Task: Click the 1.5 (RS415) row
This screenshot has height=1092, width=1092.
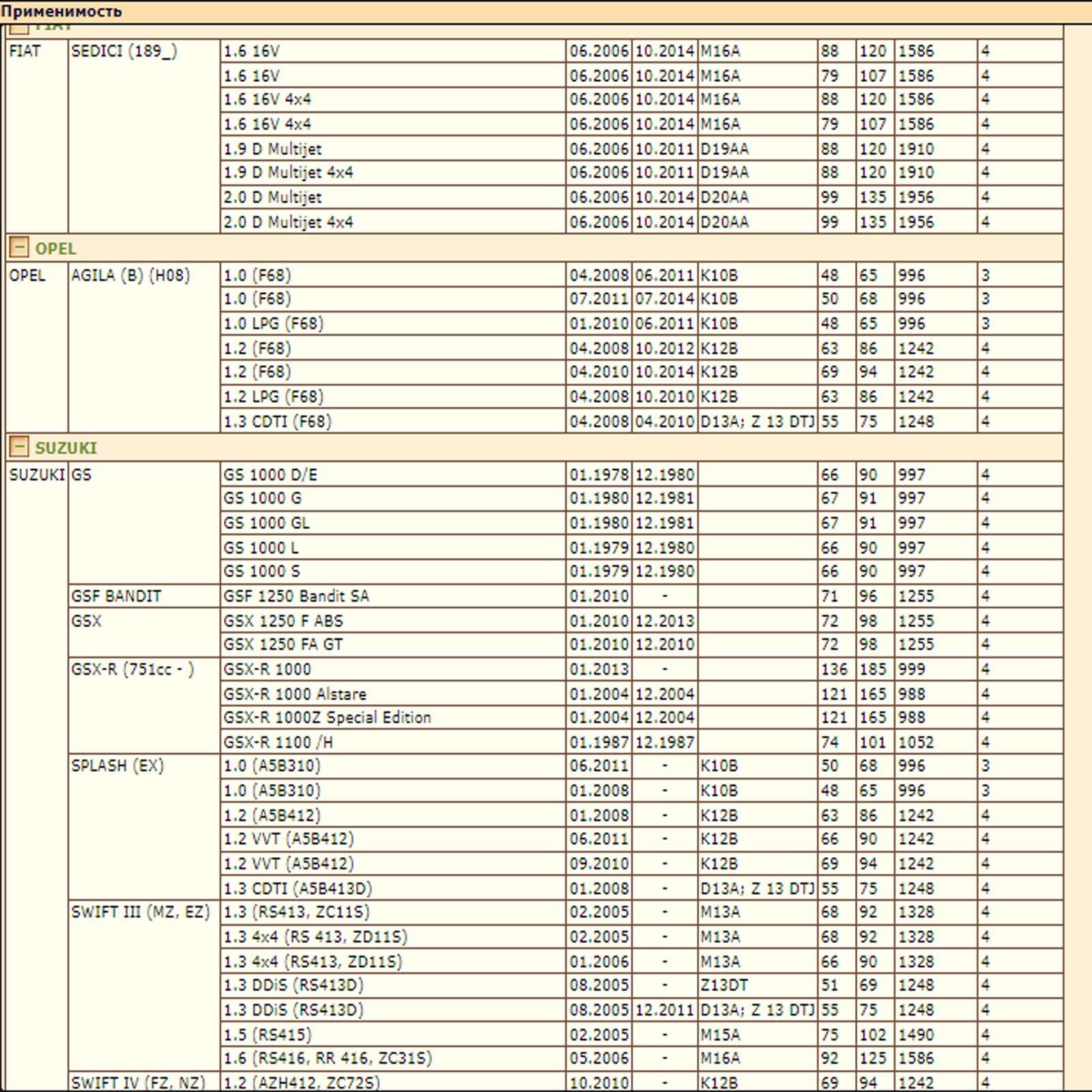Action: pos(267,1035)
